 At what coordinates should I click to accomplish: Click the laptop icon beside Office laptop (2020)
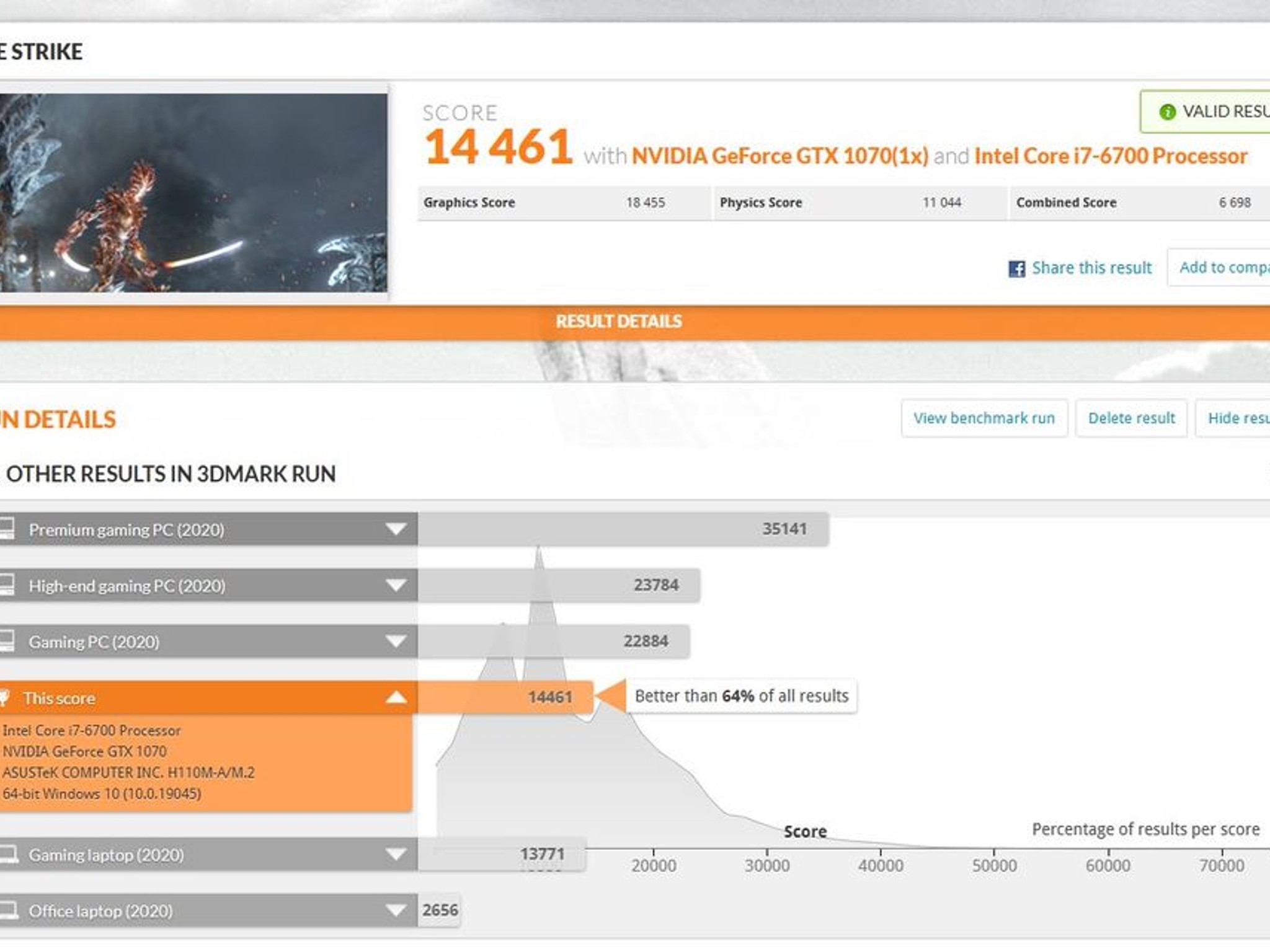point(9,910)
